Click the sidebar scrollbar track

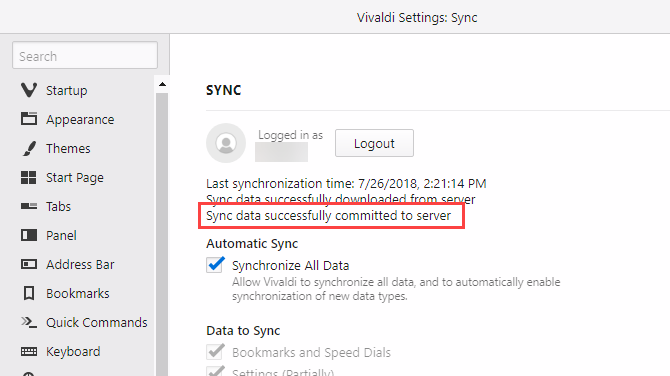(x=162, y=234)
